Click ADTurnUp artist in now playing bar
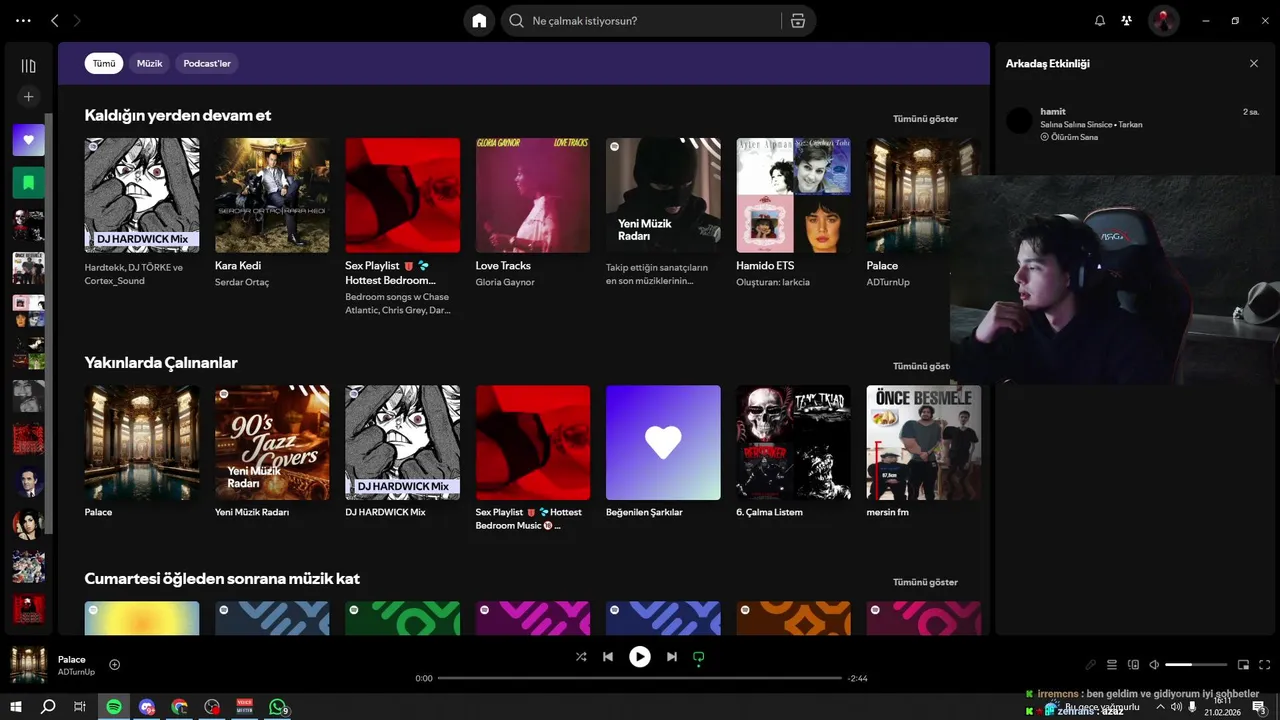 point(76,672)
